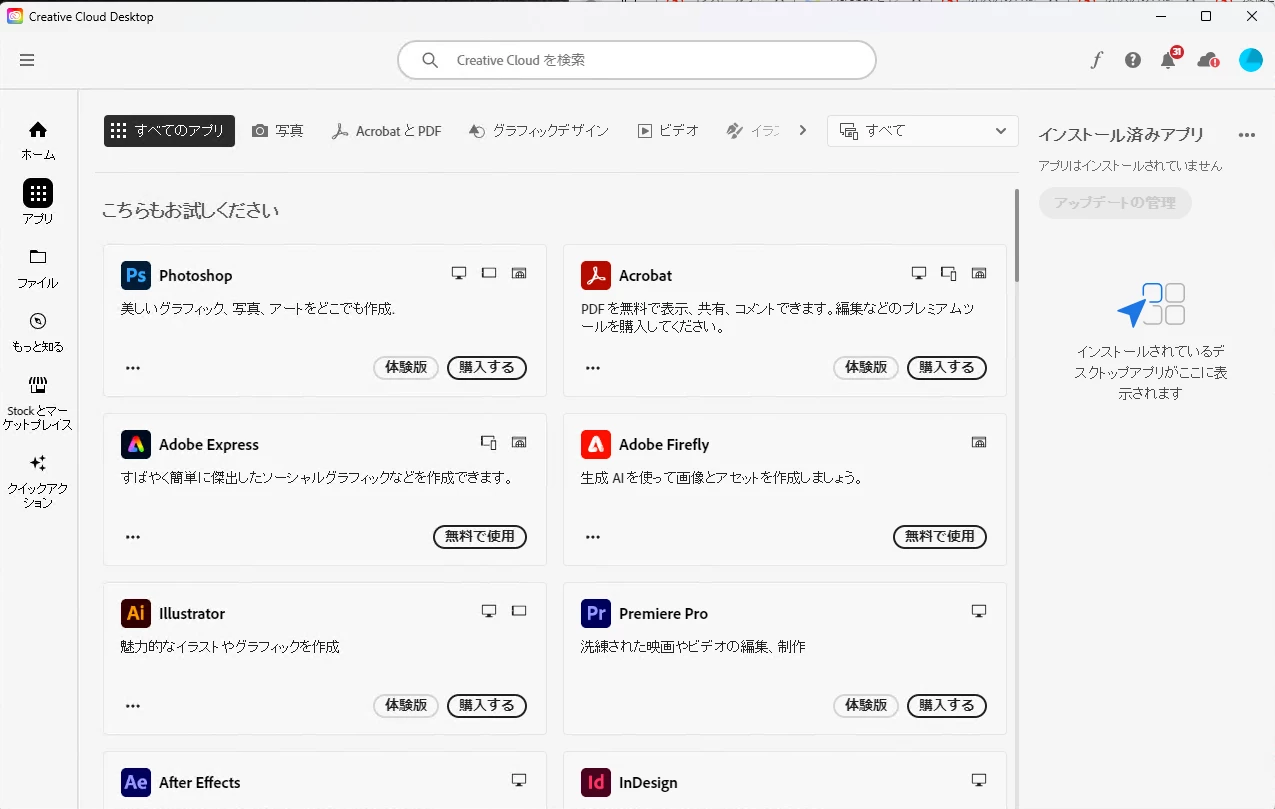This screenshot has width=1275, height=809.
Task: Click the Adobe Express title text
Action: click(x=209, y=444)
